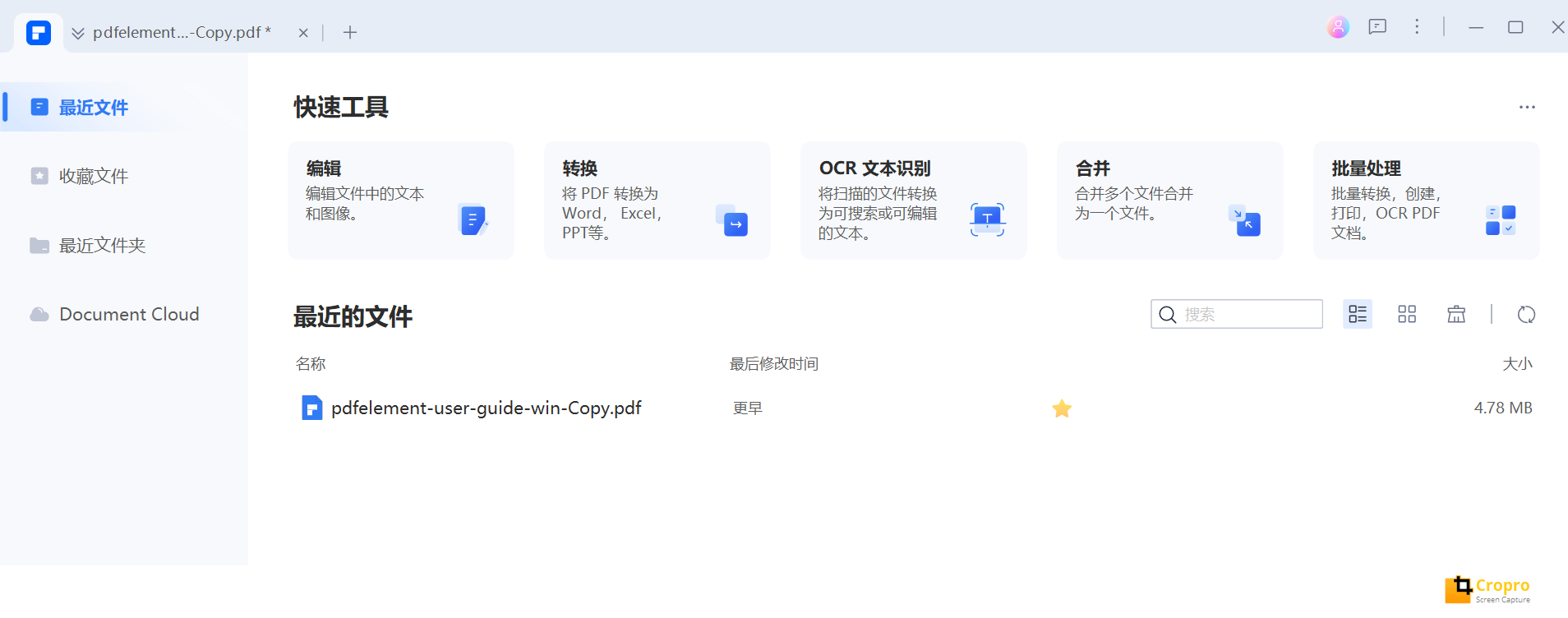Viewport: 1568px width, 618px height.
Task: Open the tab list dropdown arrow
Action: [78, 33]
